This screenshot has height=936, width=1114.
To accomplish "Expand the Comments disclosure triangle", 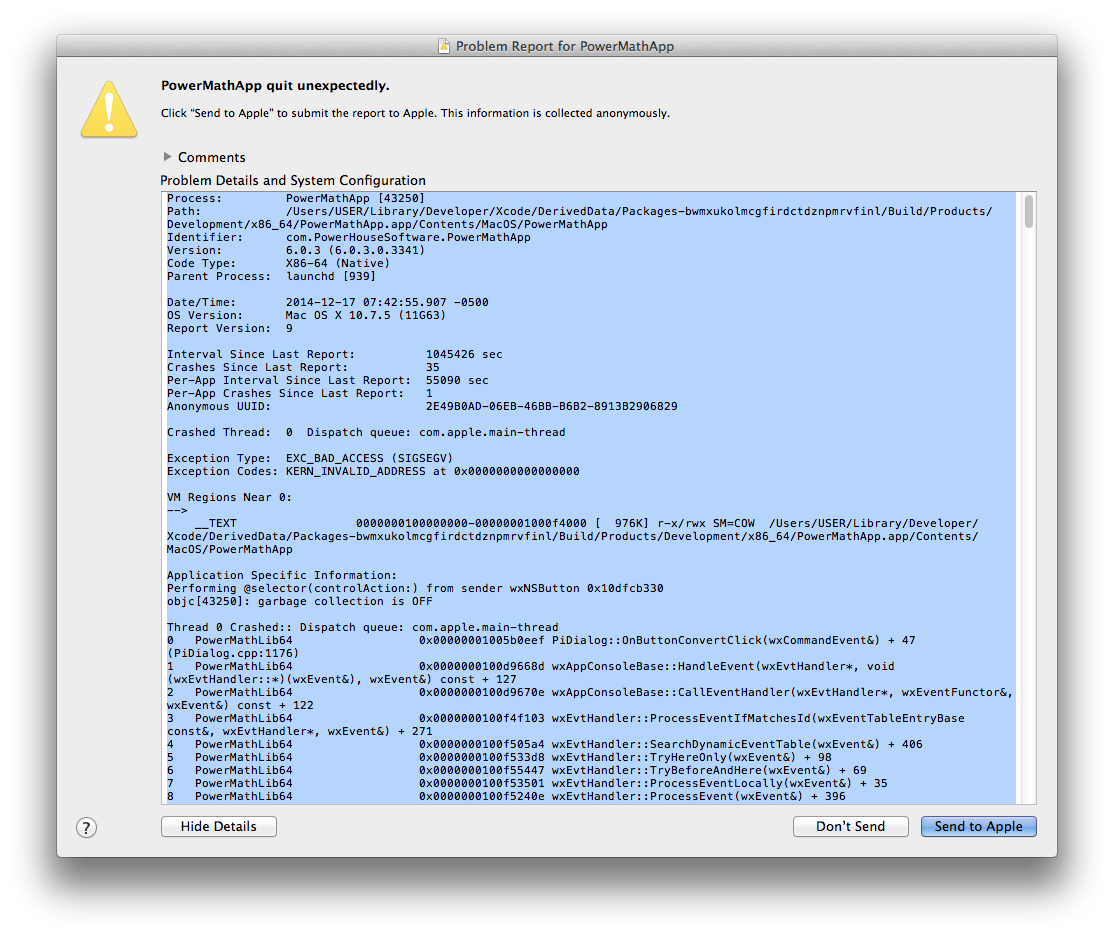I will [x=168, y=156].
